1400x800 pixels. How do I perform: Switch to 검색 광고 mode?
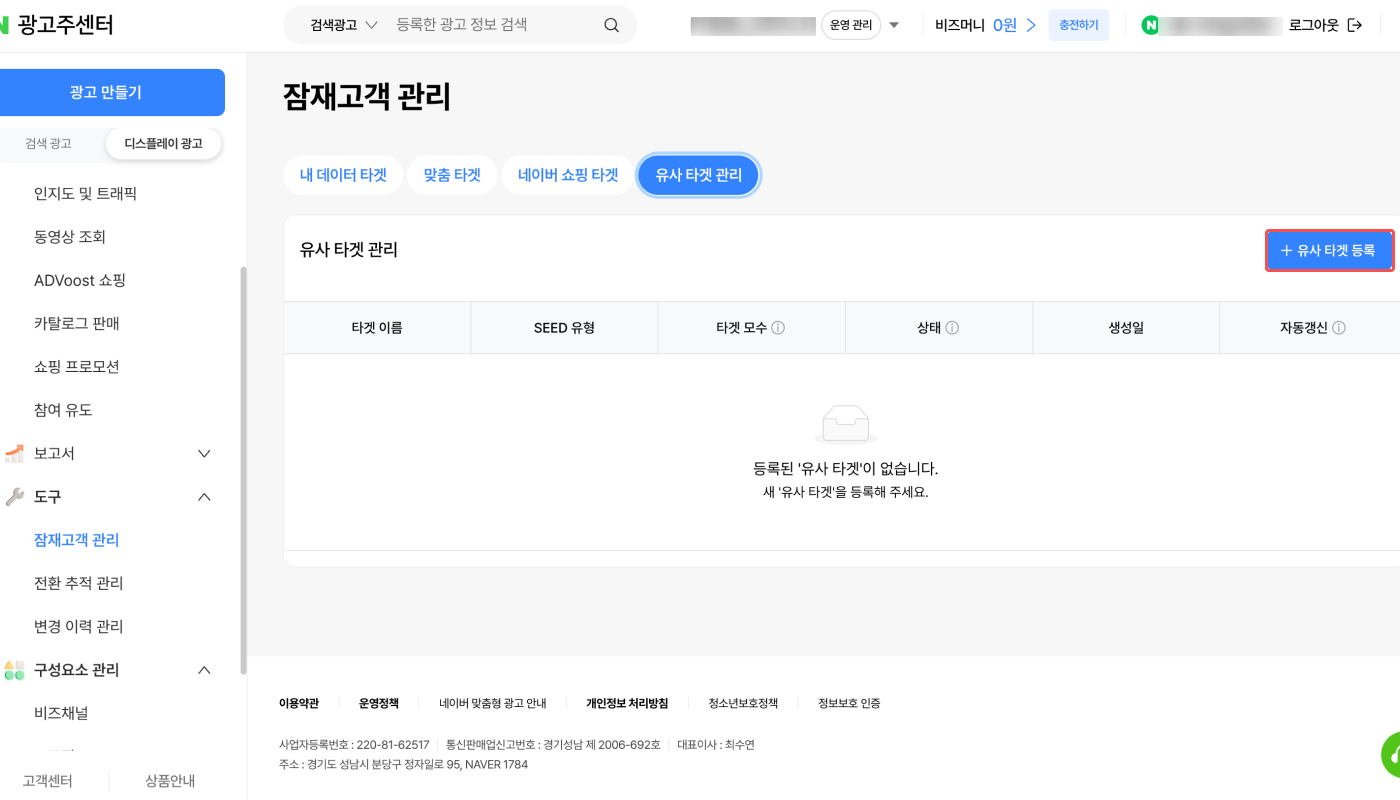(x=49, y=144)
